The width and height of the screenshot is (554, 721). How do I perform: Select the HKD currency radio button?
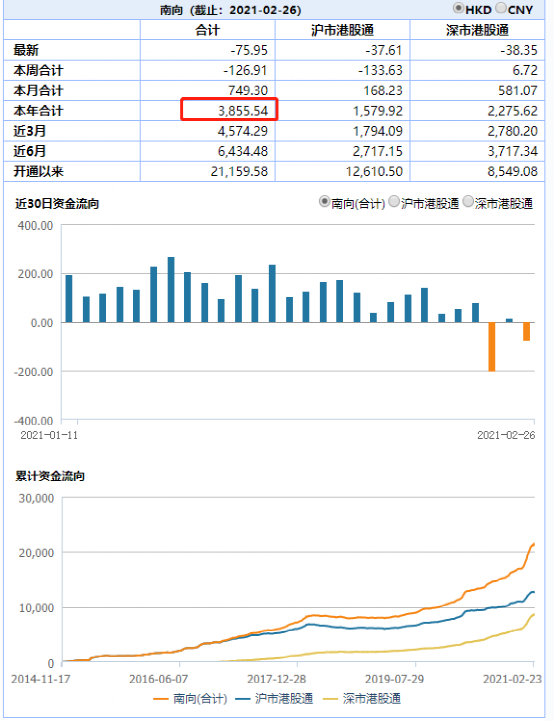(458, 8)
